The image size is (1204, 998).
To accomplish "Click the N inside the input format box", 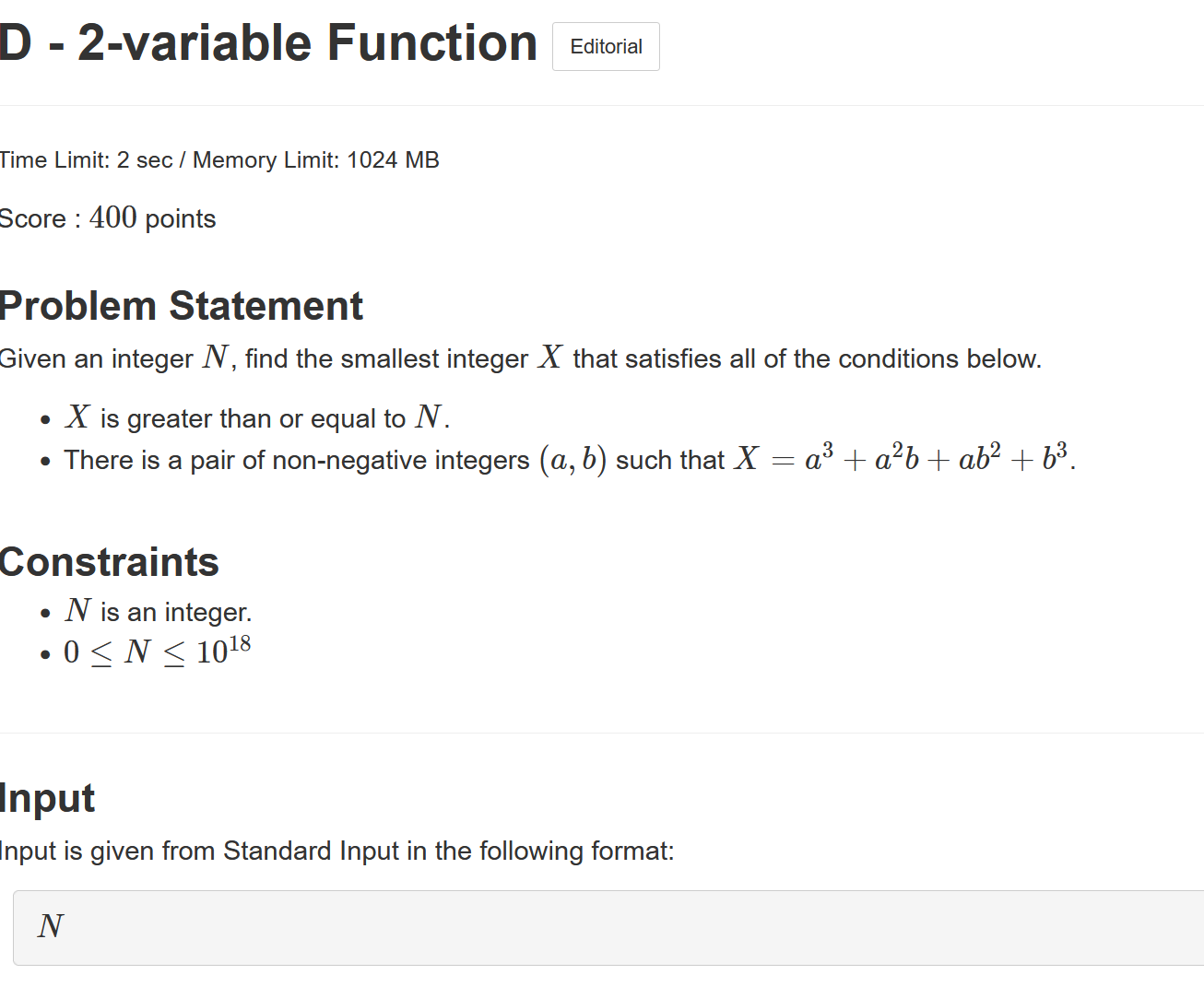I will 51,926.
